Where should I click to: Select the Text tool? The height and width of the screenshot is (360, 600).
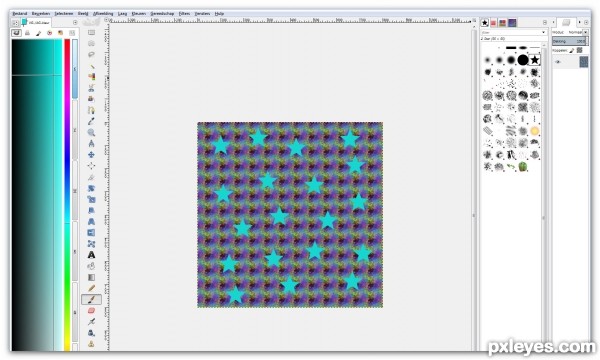point(91,255)
